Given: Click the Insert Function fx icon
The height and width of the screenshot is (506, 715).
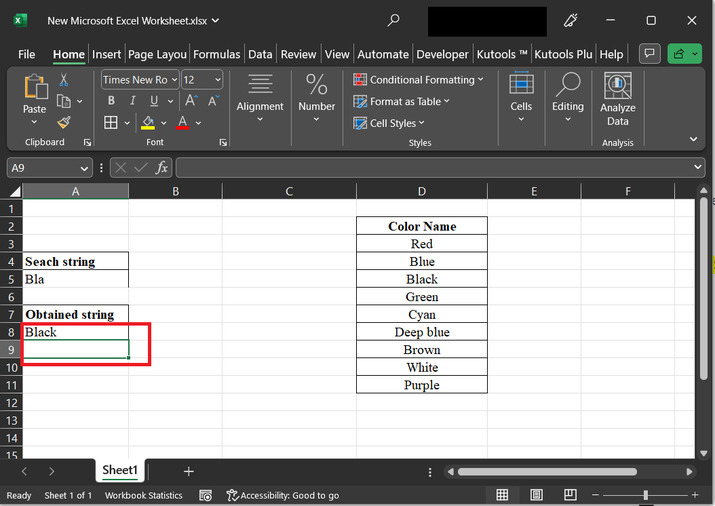Looking at the screenshot, I should click(x=161, y=168).
